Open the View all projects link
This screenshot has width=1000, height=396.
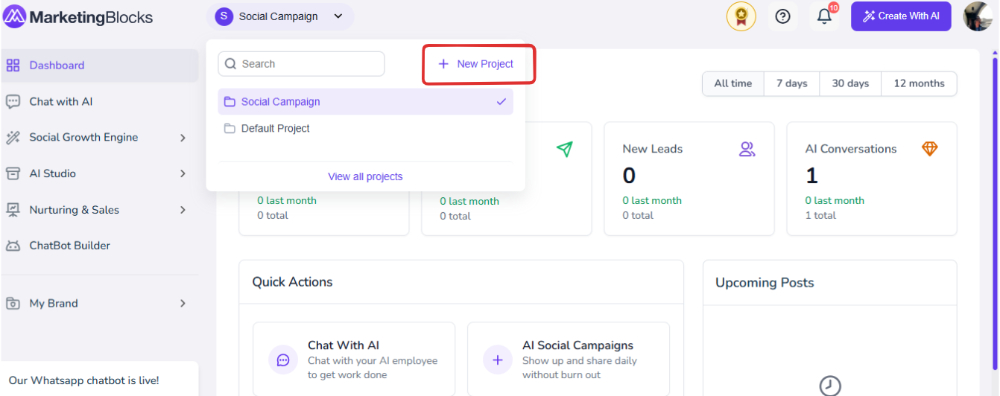click(x=365, y=177)
